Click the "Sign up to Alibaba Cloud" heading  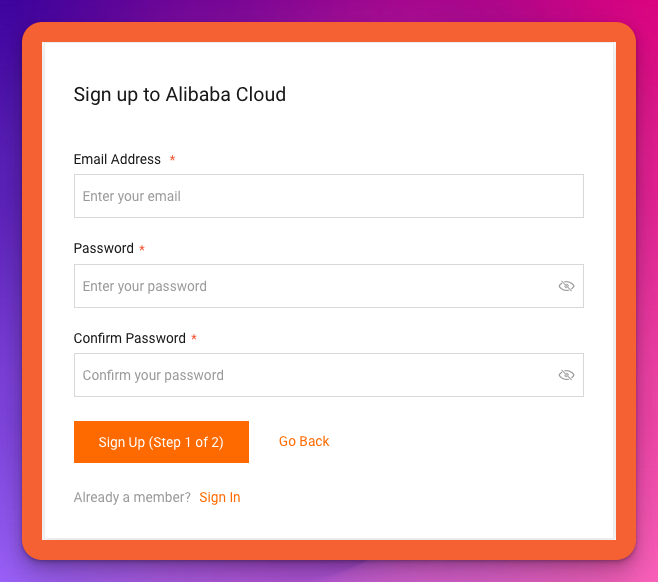180,95
